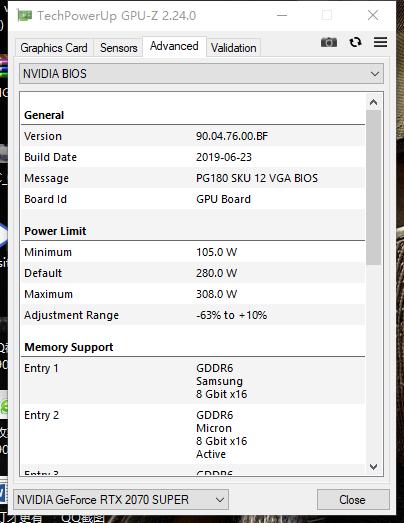Viewport: 404px width, 523px height.
Task: Minimize the GPU-Z window
Action: [282, 15]
